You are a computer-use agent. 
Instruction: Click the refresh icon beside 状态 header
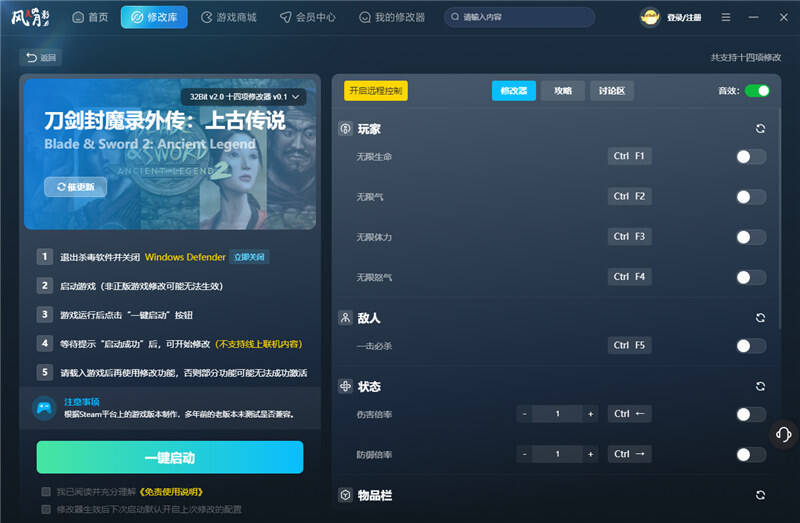760,386
